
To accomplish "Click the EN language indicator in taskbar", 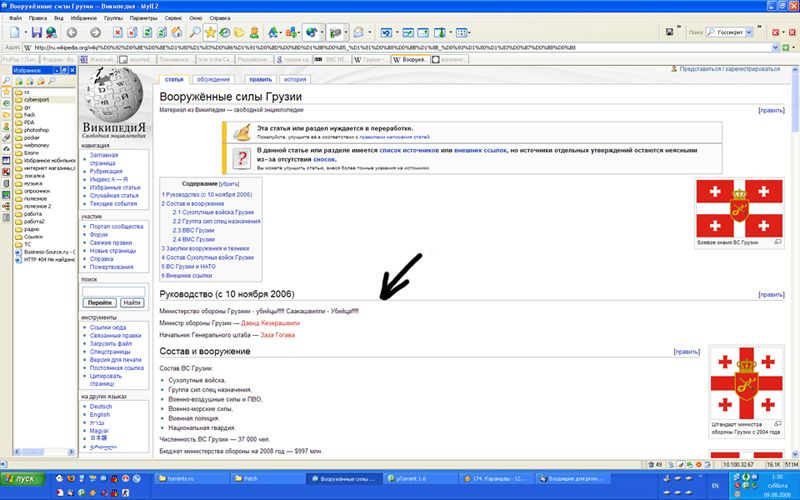I will click(715, 485).
